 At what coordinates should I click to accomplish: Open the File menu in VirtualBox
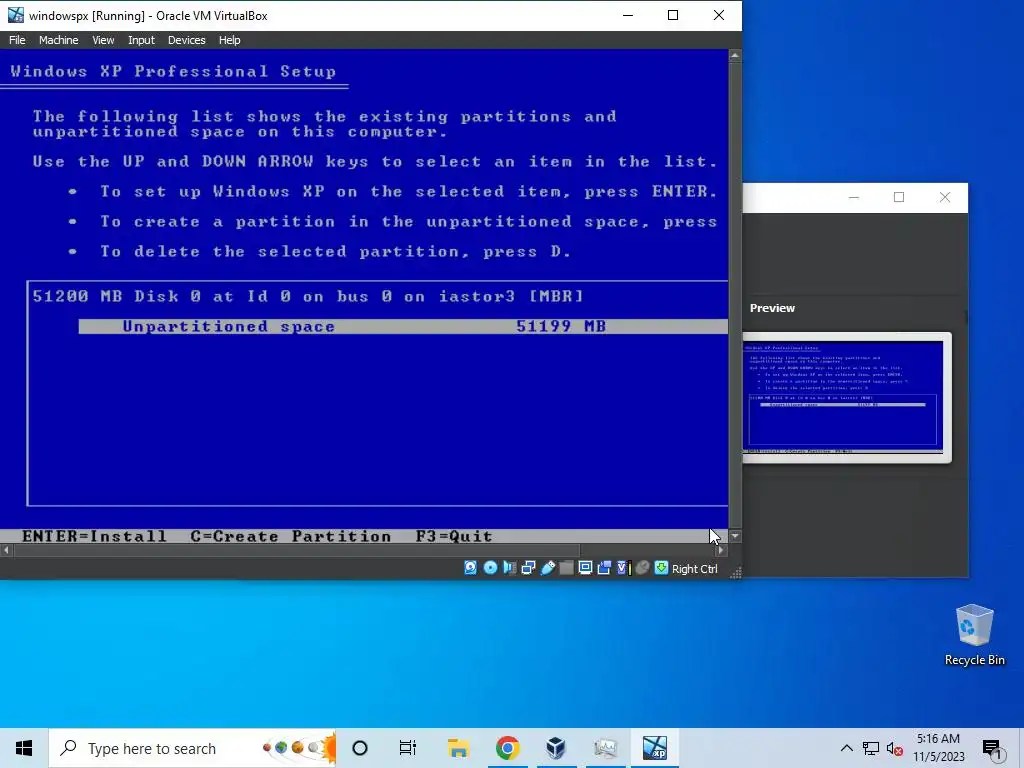coord(17,40)
